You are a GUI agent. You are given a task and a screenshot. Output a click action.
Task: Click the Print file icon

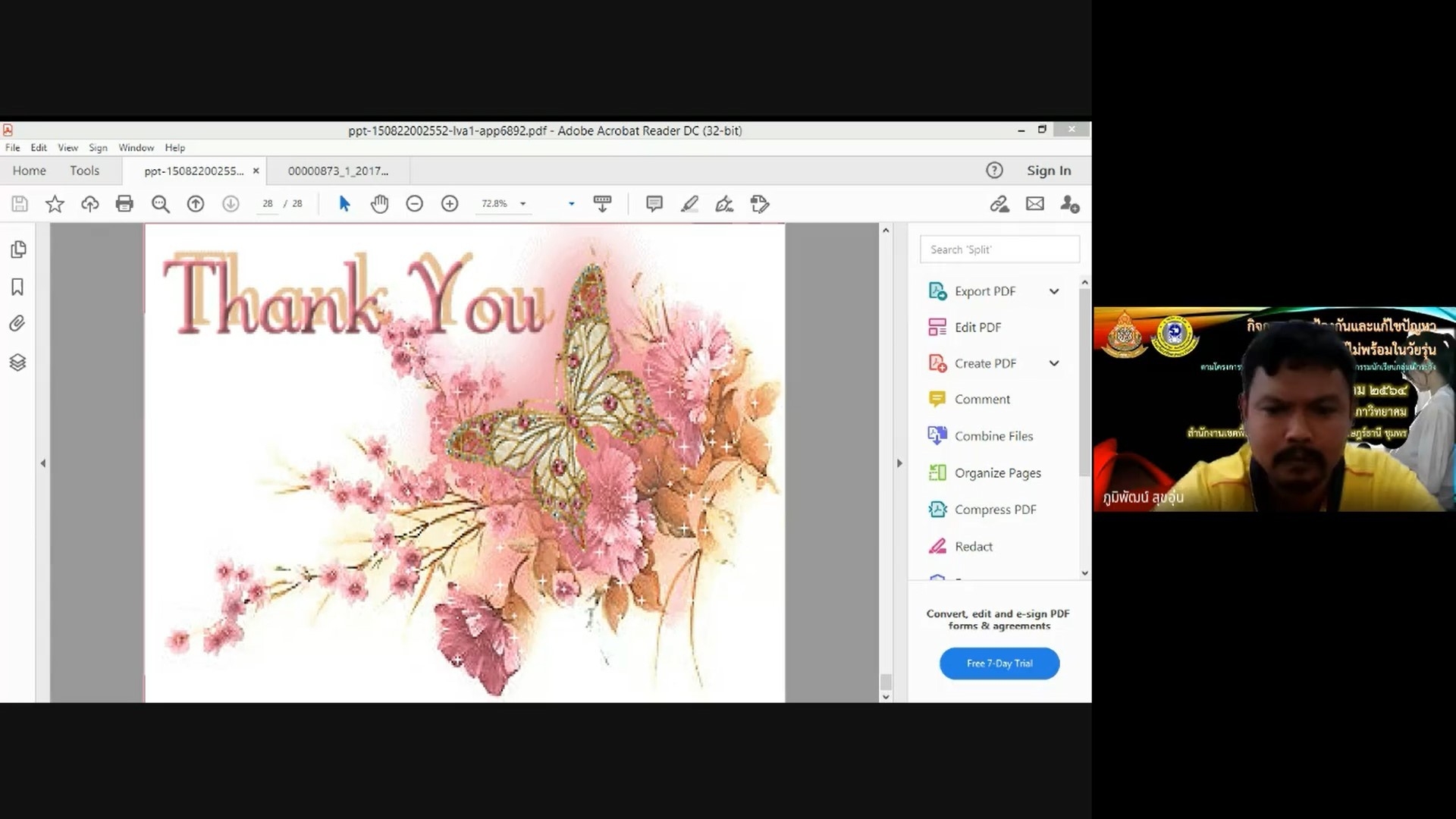pyautogui.click(x=124, y=203)
